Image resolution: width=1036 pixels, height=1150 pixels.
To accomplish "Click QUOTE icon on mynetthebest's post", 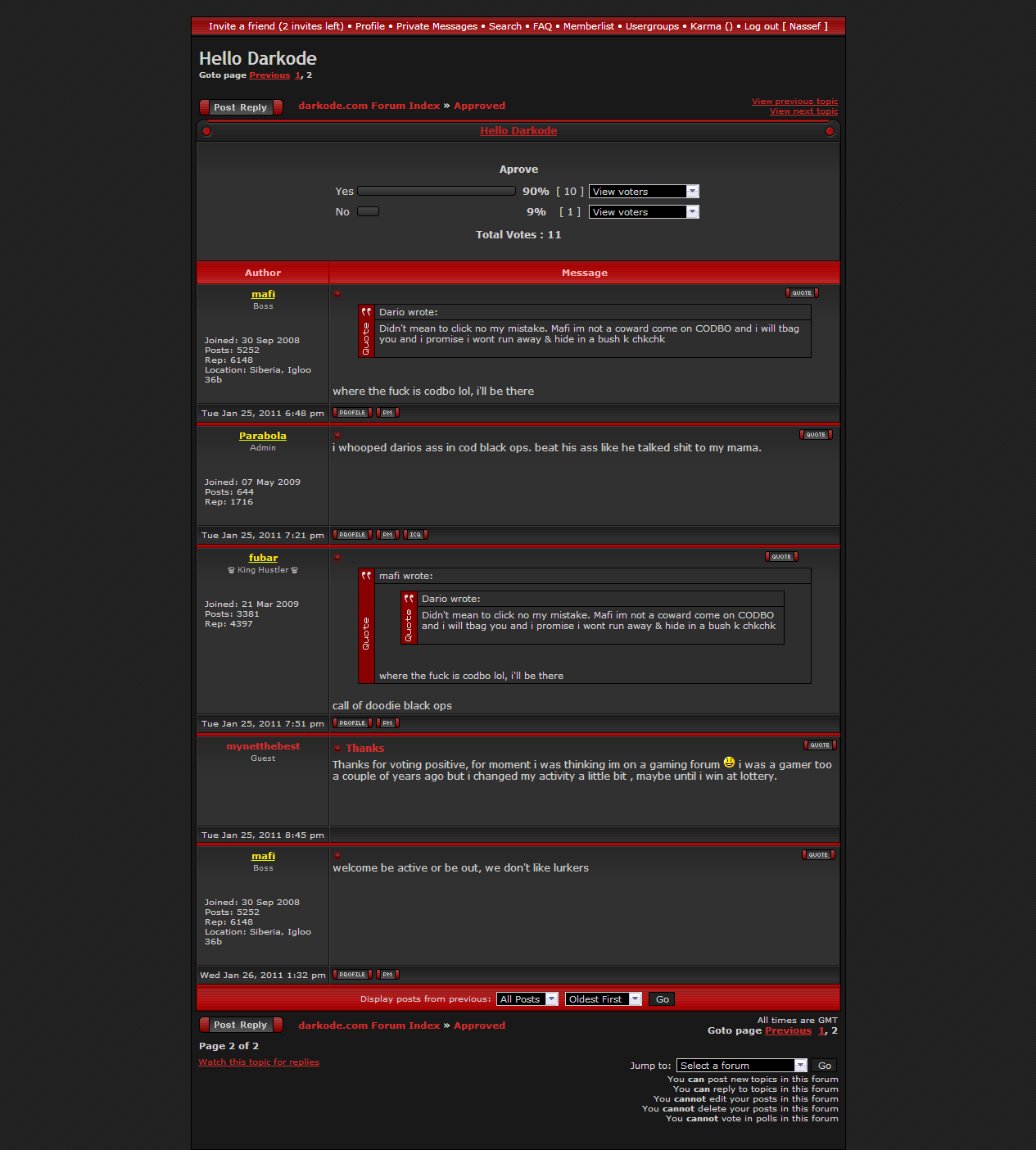I will click(819, 745).
